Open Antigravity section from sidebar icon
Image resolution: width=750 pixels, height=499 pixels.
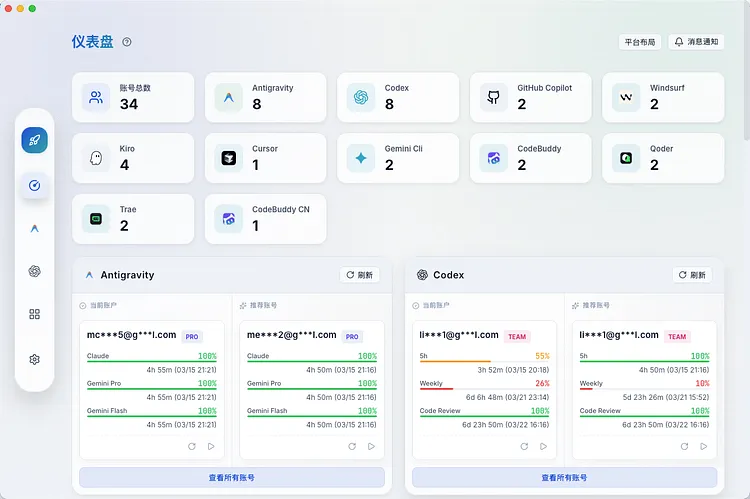click(34, 229)
